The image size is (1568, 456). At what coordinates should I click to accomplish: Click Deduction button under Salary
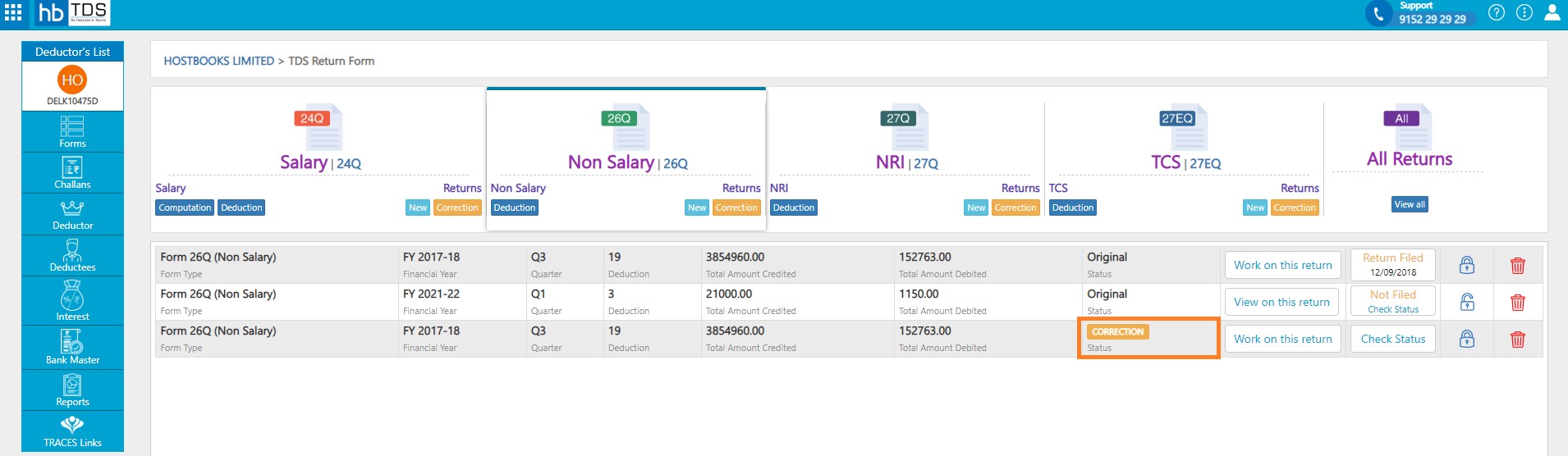point(241,207)
